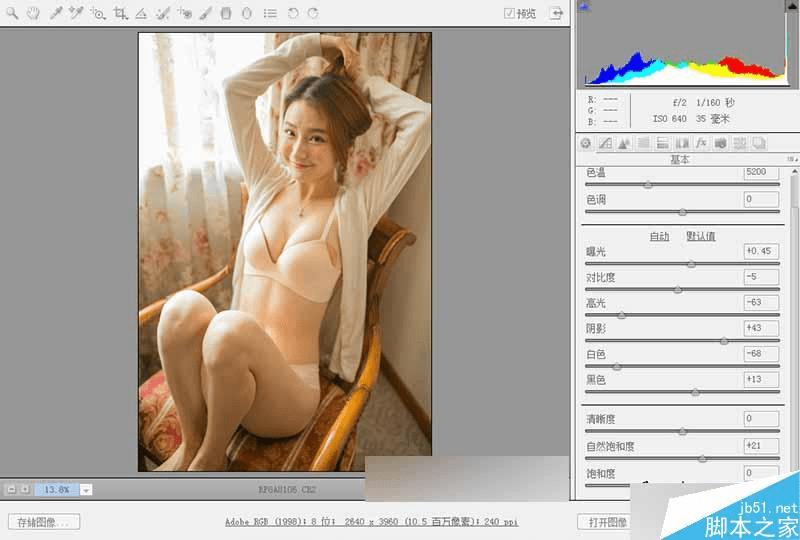Click the 自动 auto link
Image resolution: width=800 pixels, height=540 pixels.
pyautogui.click(x=659, y=236)
